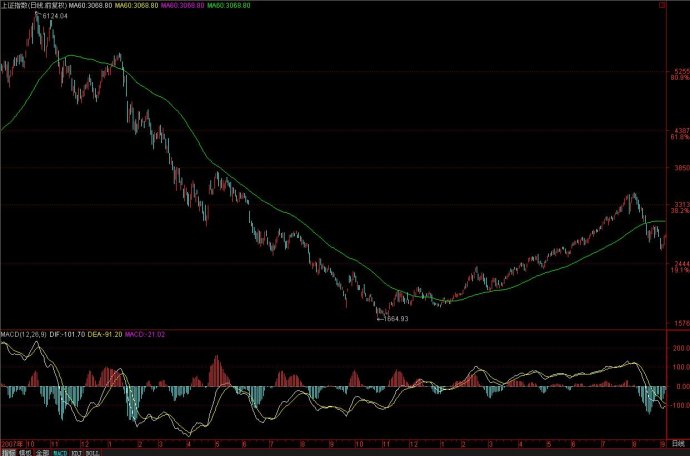The width and height of the screenshot is (690, 456).
Task: Select the 全部 tab in bottom bar
Action: [42, 452]
